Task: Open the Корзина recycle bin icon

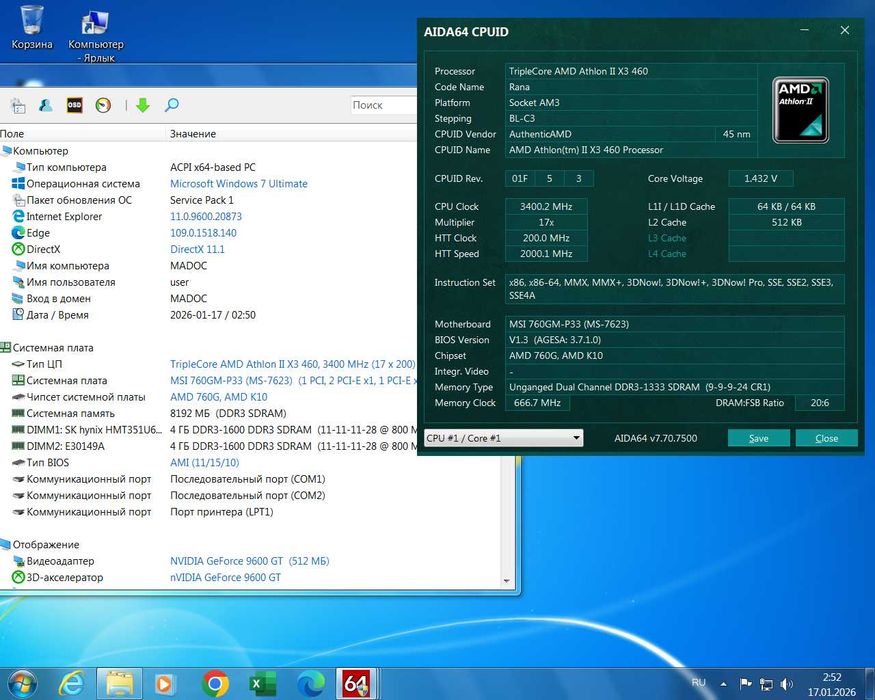Action: [32, 26]
